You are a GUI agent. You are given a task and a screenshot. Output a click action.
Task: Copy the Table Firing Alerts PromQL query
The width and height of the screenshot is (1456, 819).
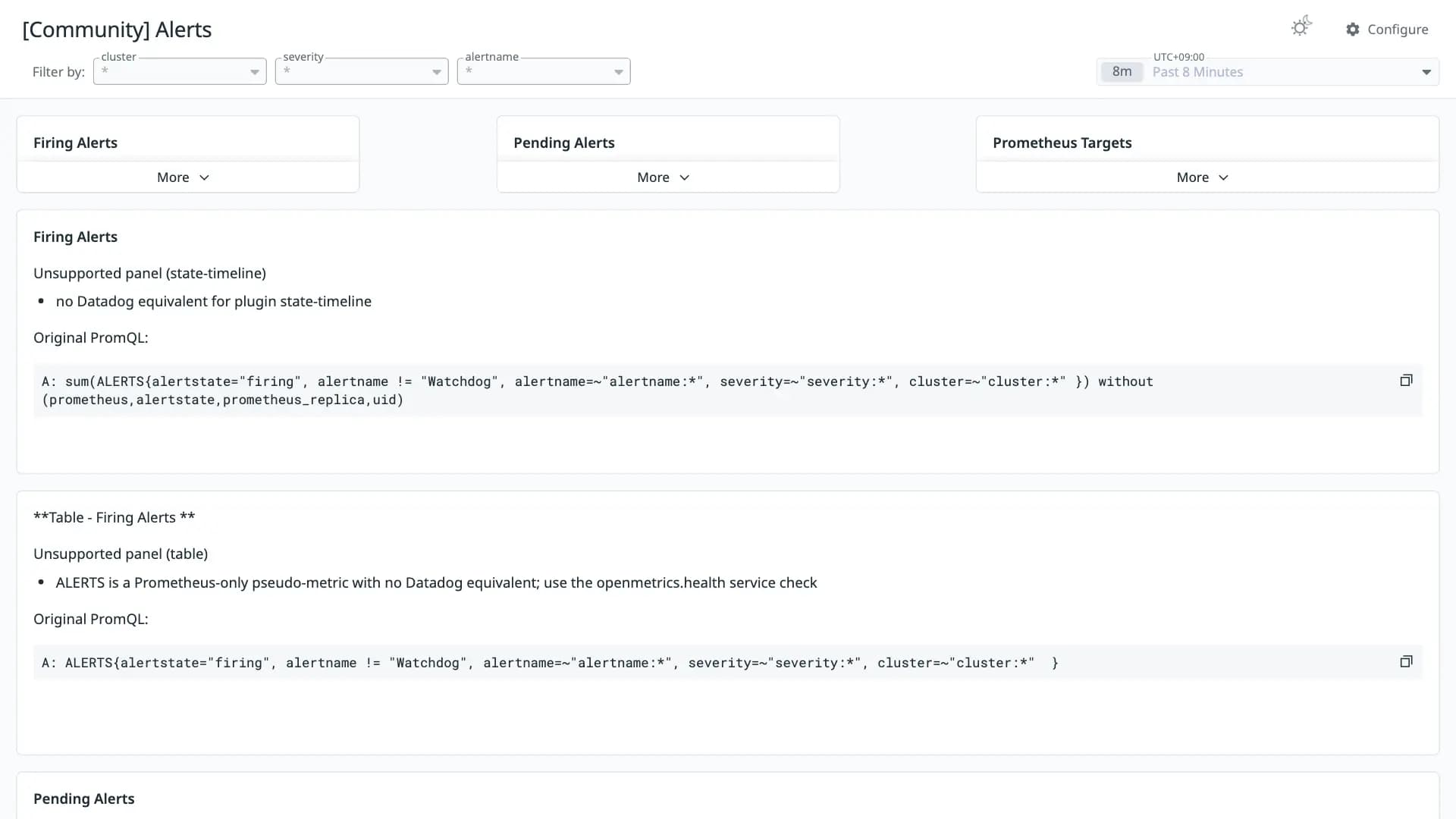click(1406, 662)
